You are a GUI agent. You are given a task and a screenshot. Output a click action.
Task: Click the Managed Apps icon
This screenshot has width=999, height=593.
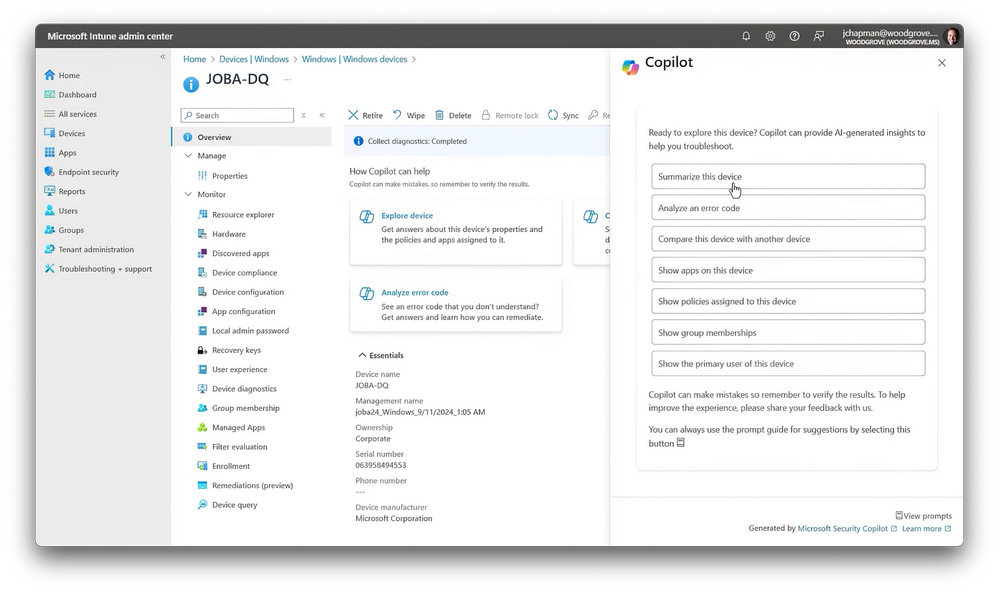pos(203,427)
